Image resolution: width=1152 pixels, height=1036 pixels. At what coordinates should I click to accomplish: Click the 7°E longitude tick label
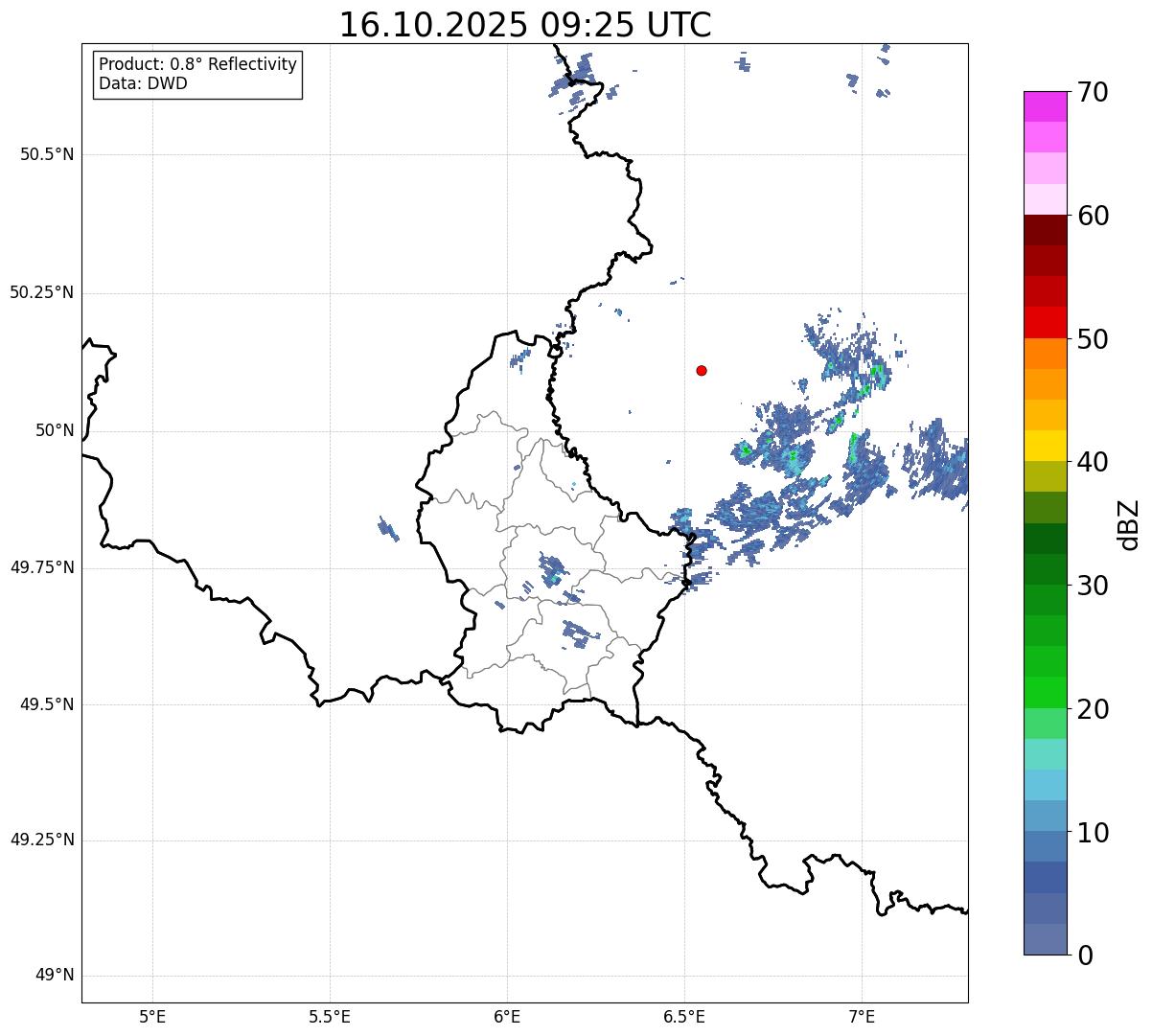click(862, 1016)
